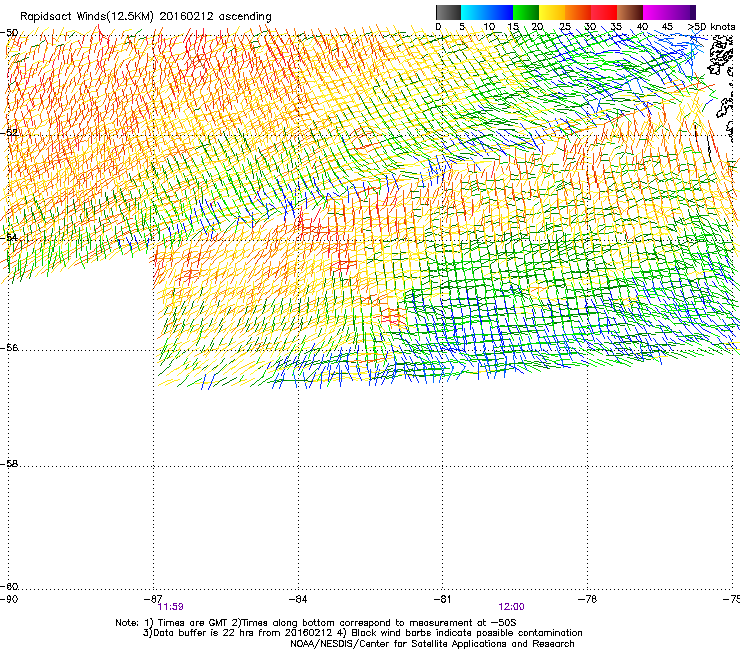This screenshot has width=740, height=650.
Task: Click the '10' label under the legend
Action: 489,27
